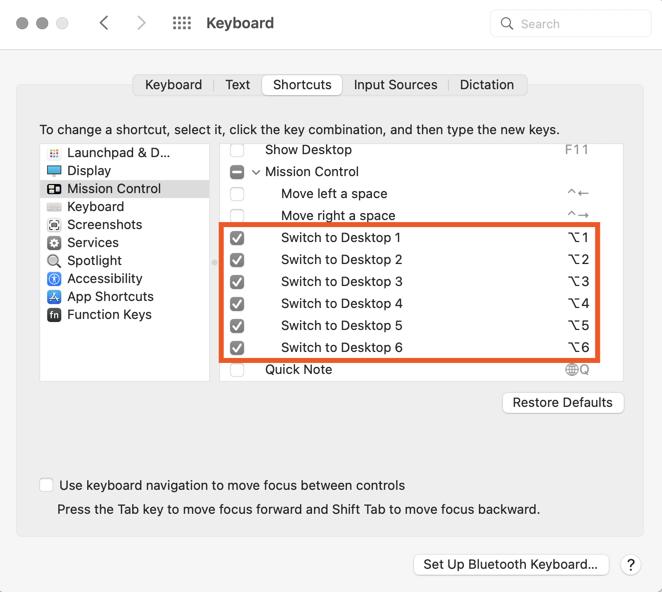
Task: Click the Option-2 key combination
Action: (x=578, y=260)
